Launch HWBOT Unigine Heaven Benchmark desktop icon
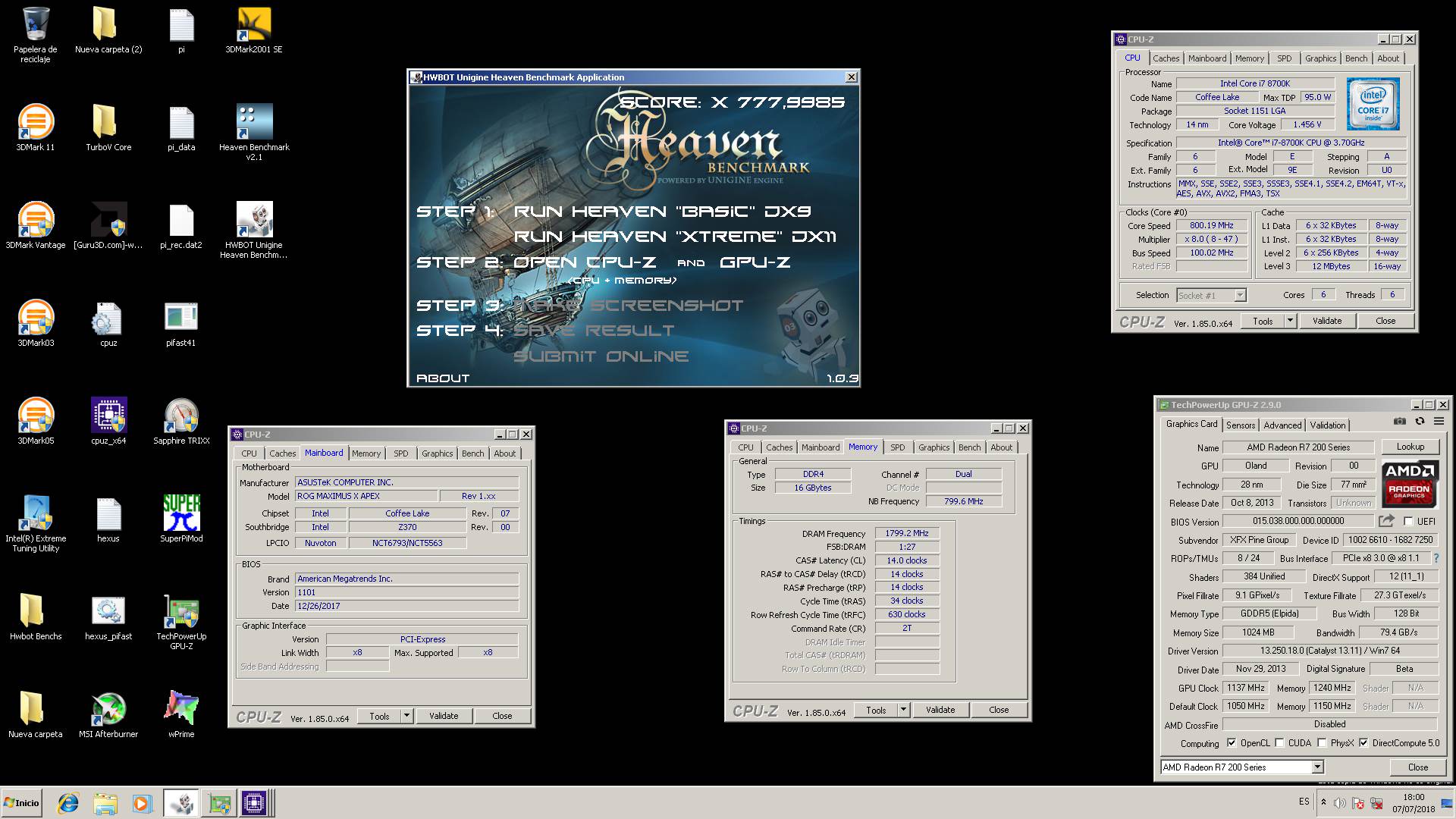 point(254,230)
